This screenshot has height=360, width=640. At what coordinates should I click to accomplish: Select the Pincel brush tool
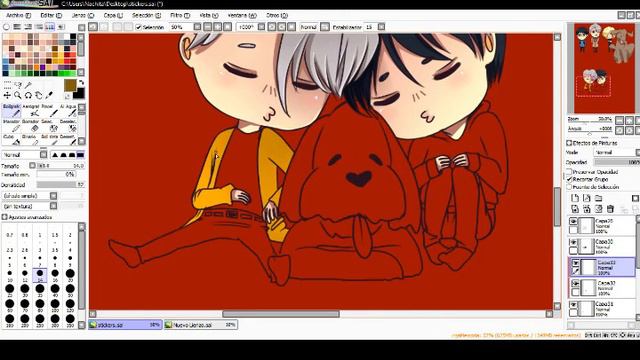(x=49, y=110)
